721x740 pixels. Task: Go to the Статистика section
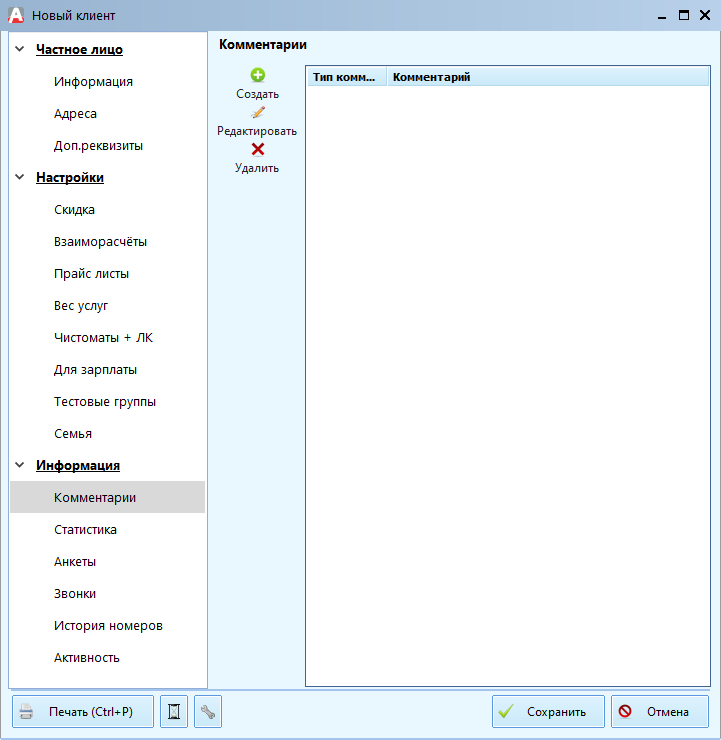(85, 530)
